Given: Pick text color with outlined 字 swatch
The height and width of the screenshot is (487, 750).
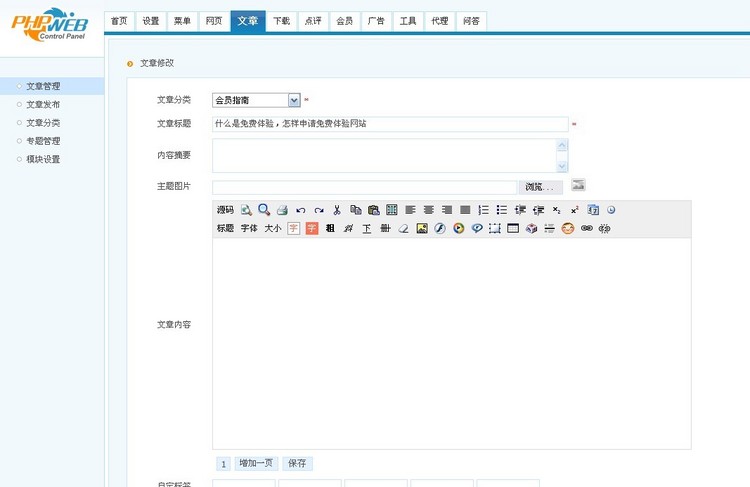Looking at the screenshot, I should point(293,228).
